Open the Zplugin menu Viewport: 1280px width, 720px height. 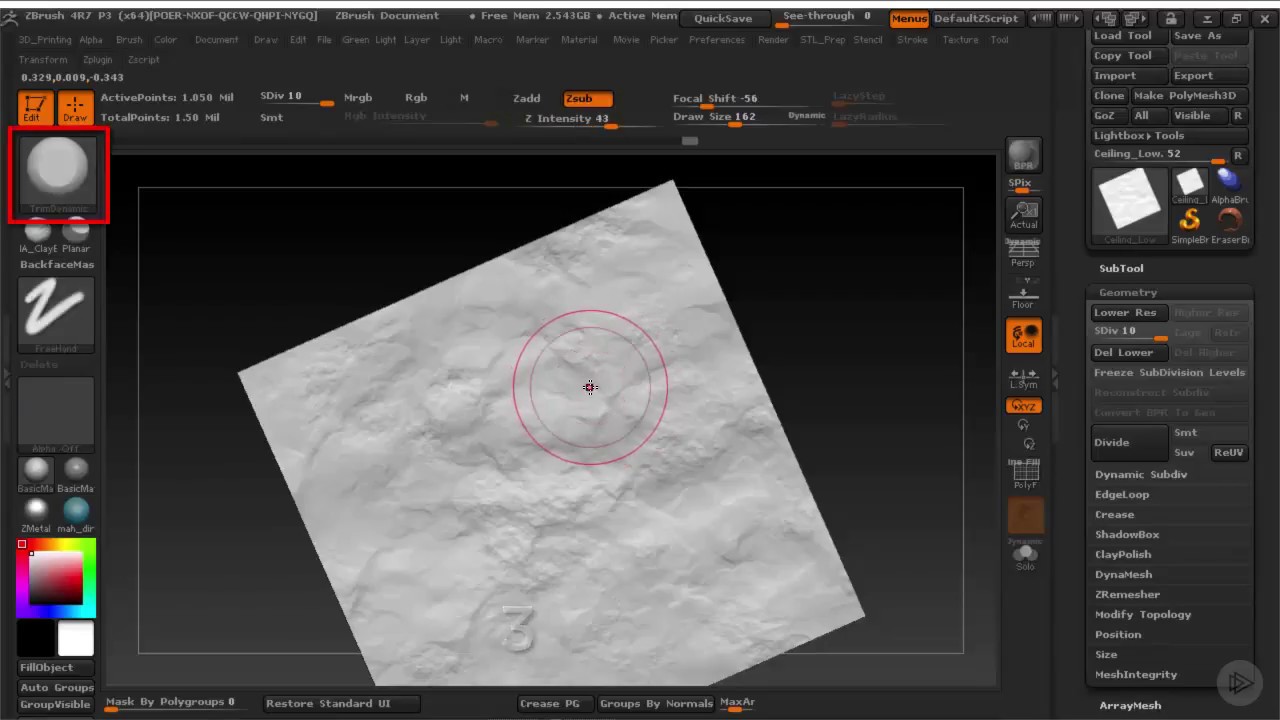98,60
